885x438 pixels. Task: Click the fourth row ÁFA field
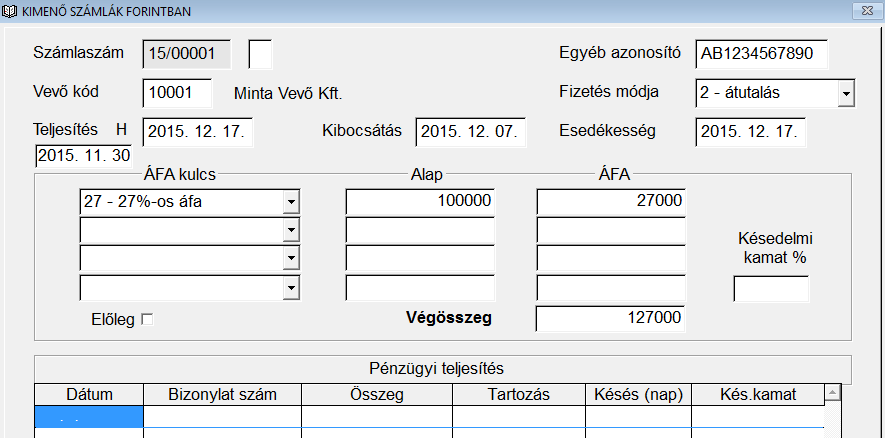click(611, 288)
